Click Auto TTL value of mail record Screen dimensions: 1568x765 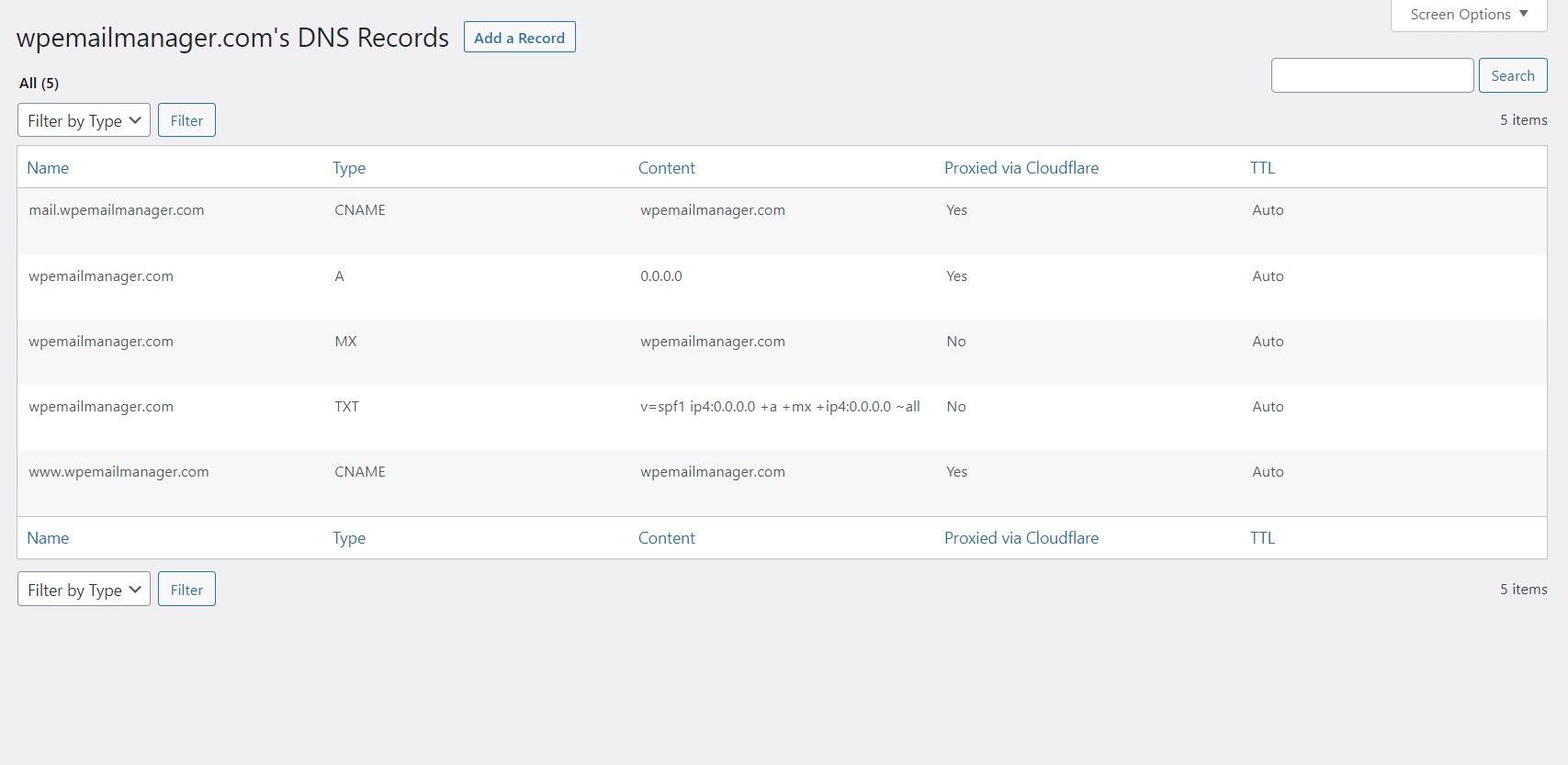(1268, 210)
